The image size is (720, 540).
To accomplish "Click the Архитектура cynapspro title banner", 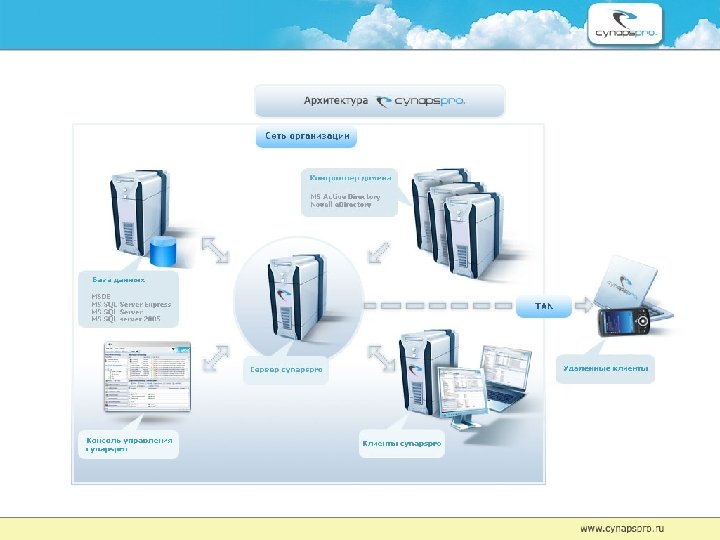I will coord(380,101).
